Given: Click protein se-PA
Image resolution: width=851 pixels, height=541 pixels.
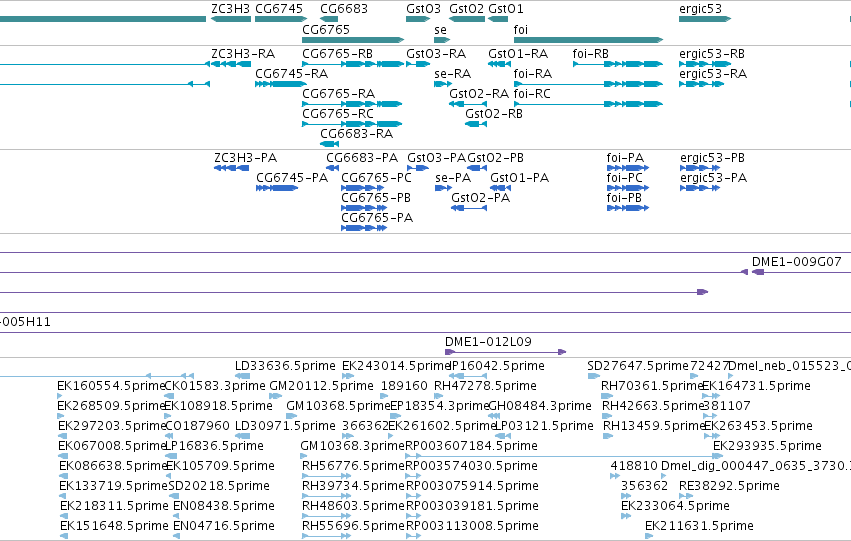Looking at the screenshot, I should tap(453, 178).
